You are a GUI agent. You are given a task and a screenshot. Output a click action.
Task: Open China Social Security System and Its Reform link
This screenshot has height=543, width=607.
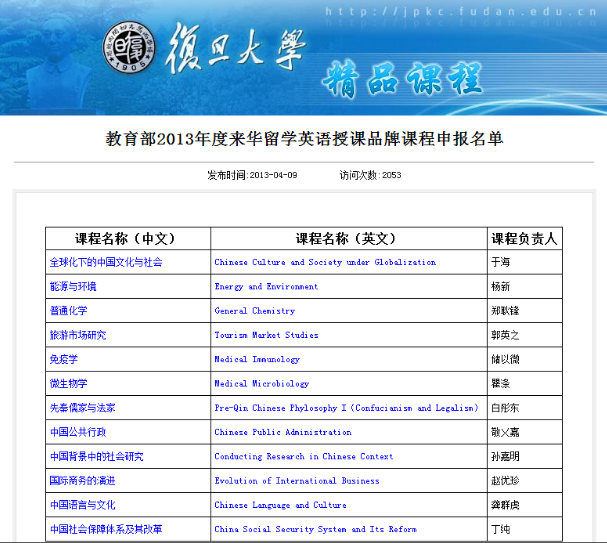[x=316, y=529]
